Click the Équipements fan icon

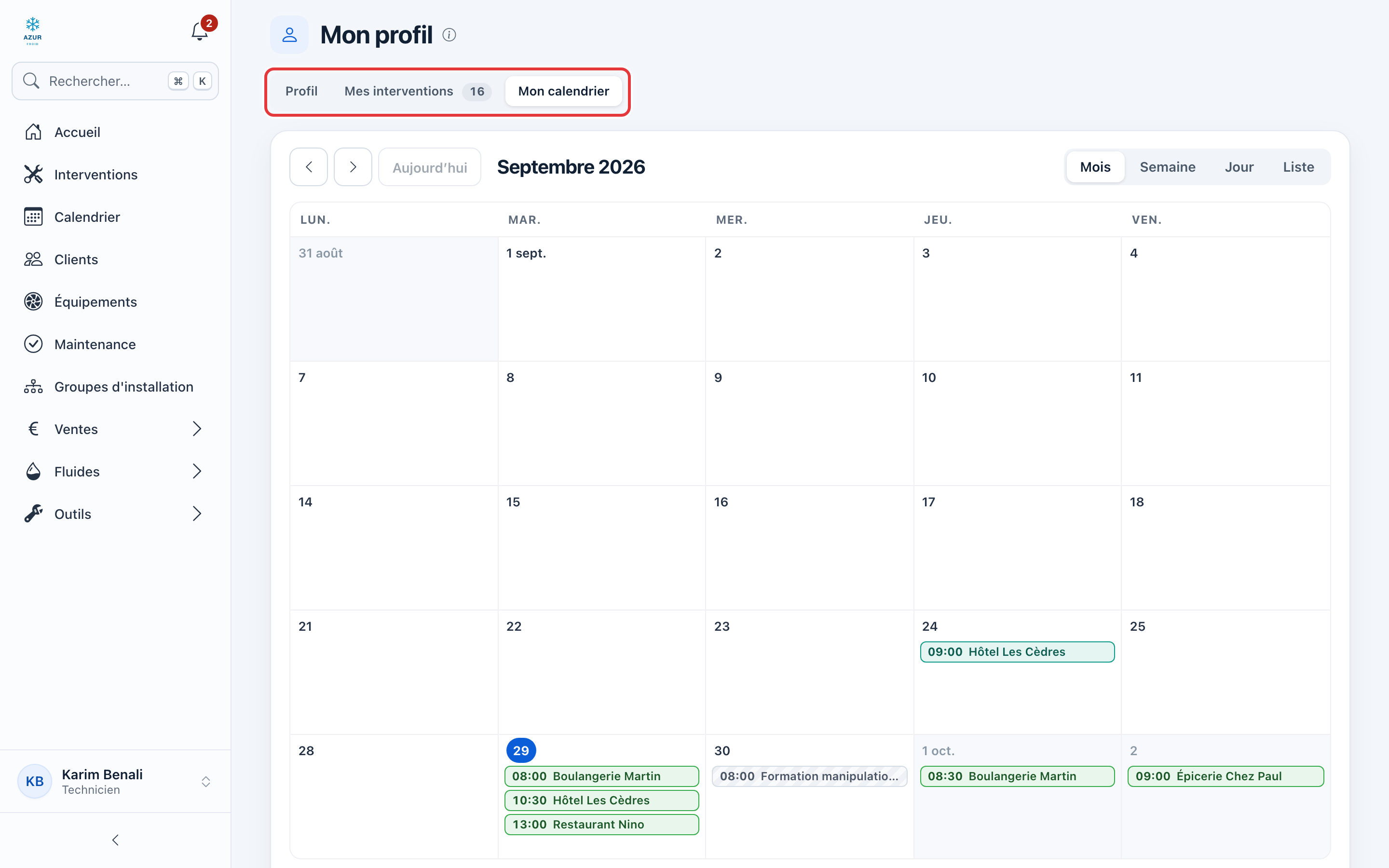pos(33,302)
